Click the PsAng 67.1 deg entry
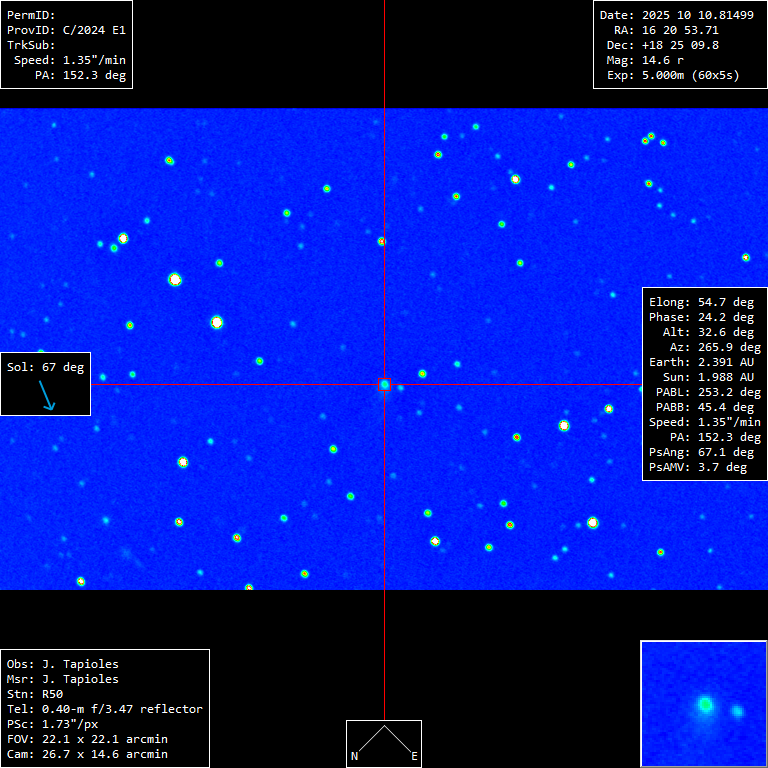 click(701, 452)
